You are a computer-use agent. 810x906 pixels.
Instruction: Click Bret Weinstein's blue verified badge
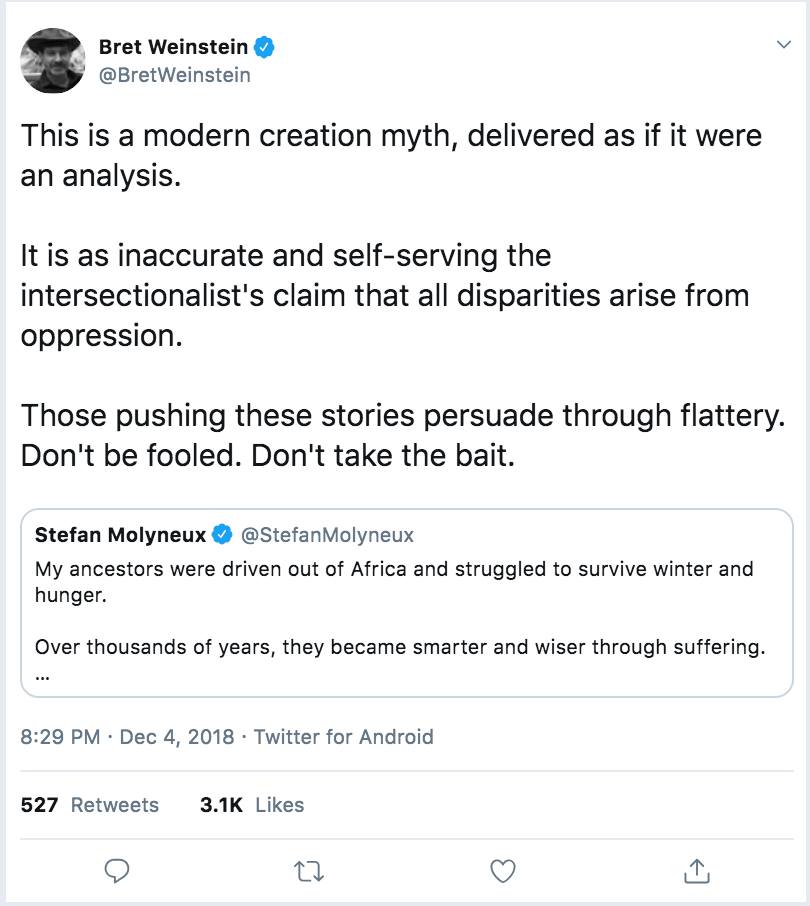click(265, 47)
